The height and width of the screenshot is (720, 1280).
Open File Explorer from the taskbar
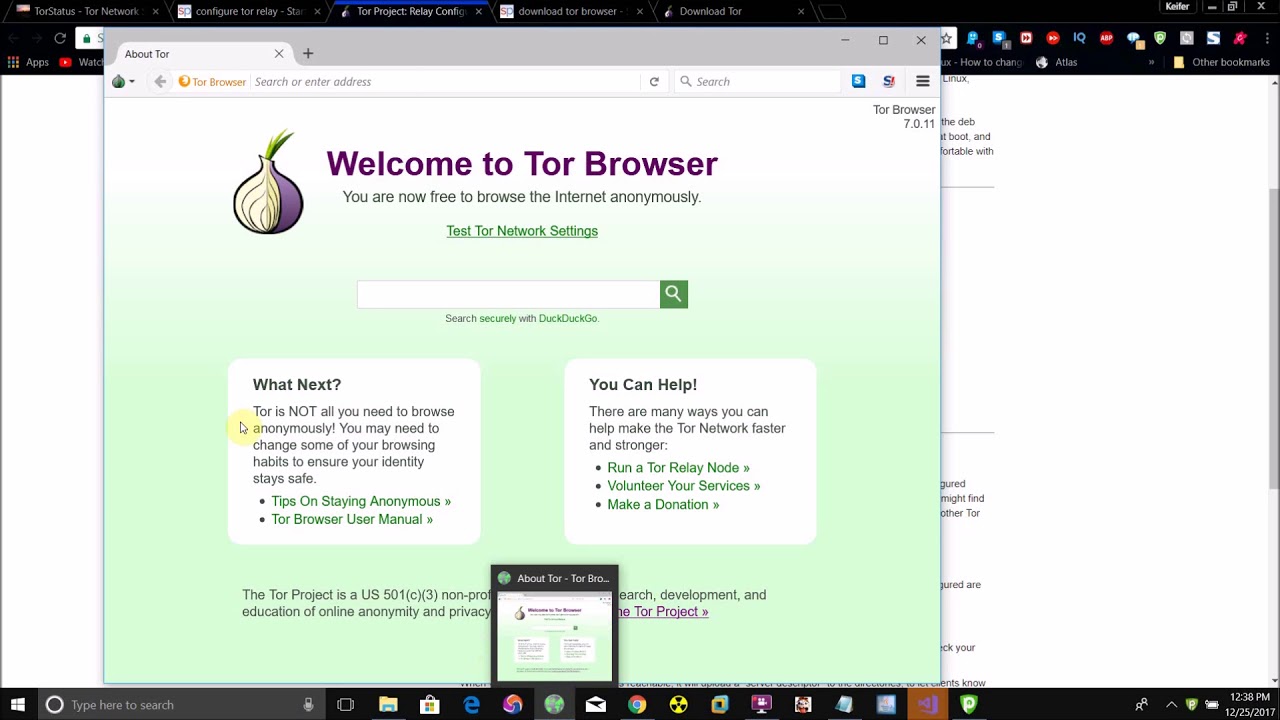point(388,705)
